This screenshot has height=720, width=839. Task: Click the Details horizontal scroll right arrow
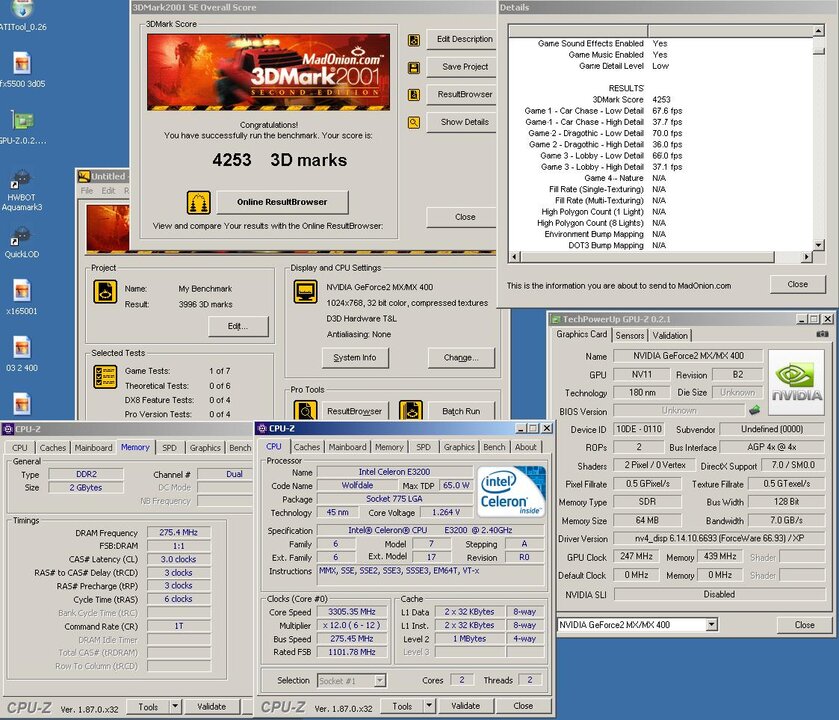point(806,257)
